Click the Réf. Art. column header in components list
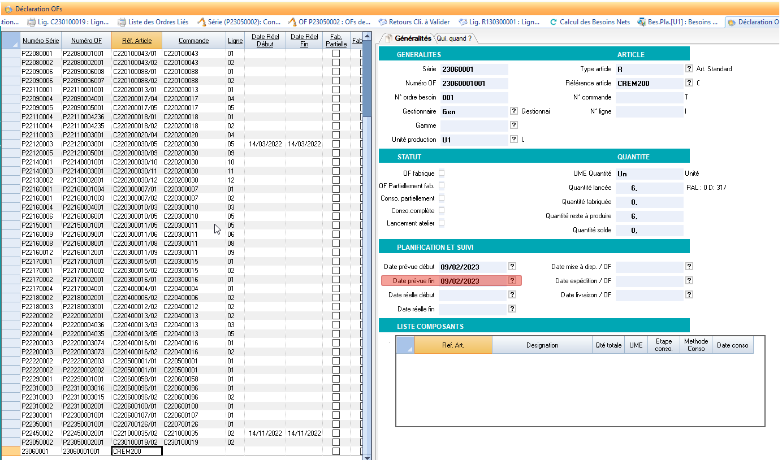 tap(454, 344)
